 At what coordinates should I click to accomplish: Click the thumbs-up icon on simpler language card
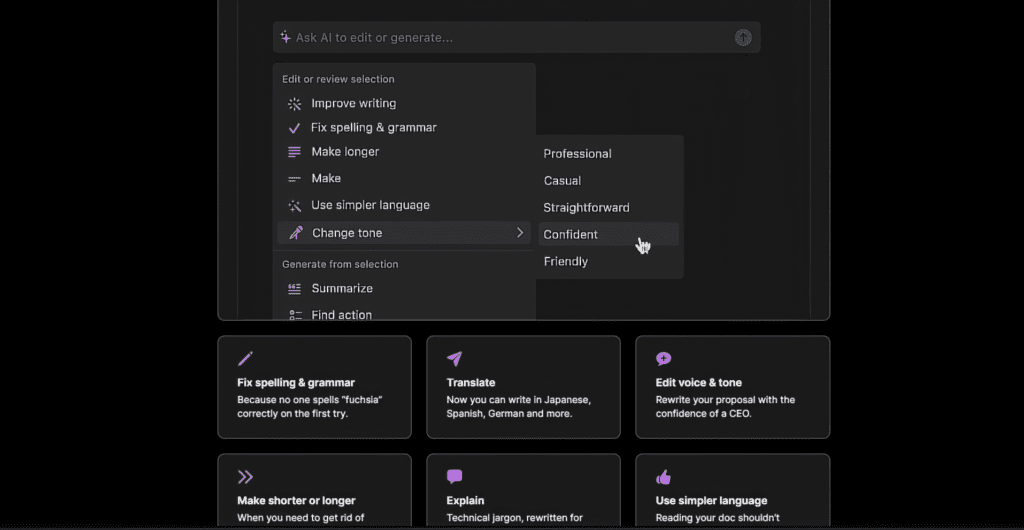tap(664, 477)
